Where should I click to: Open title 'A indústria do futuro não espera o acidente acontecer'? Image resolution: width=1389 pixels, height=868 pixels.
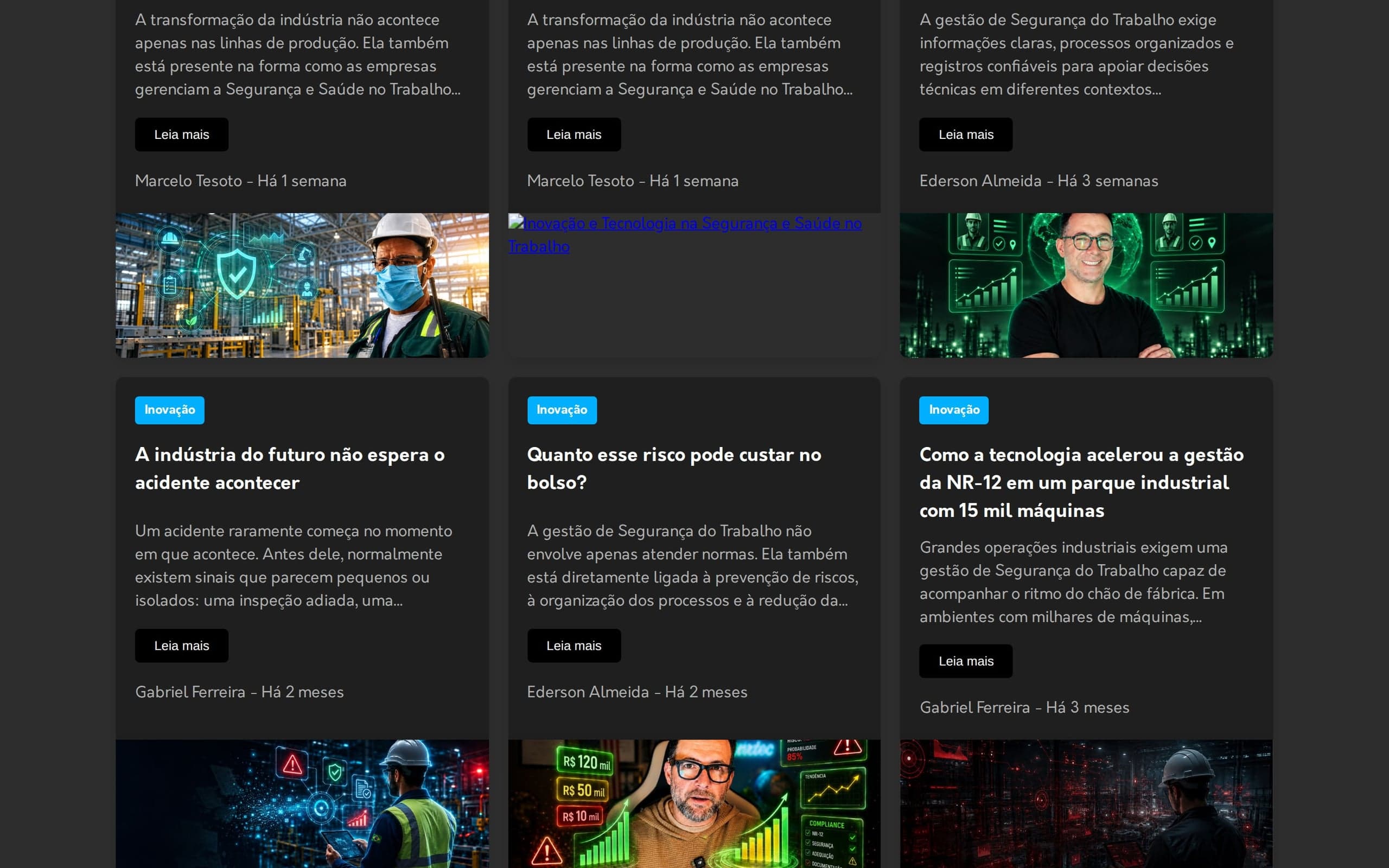[290, 468]
